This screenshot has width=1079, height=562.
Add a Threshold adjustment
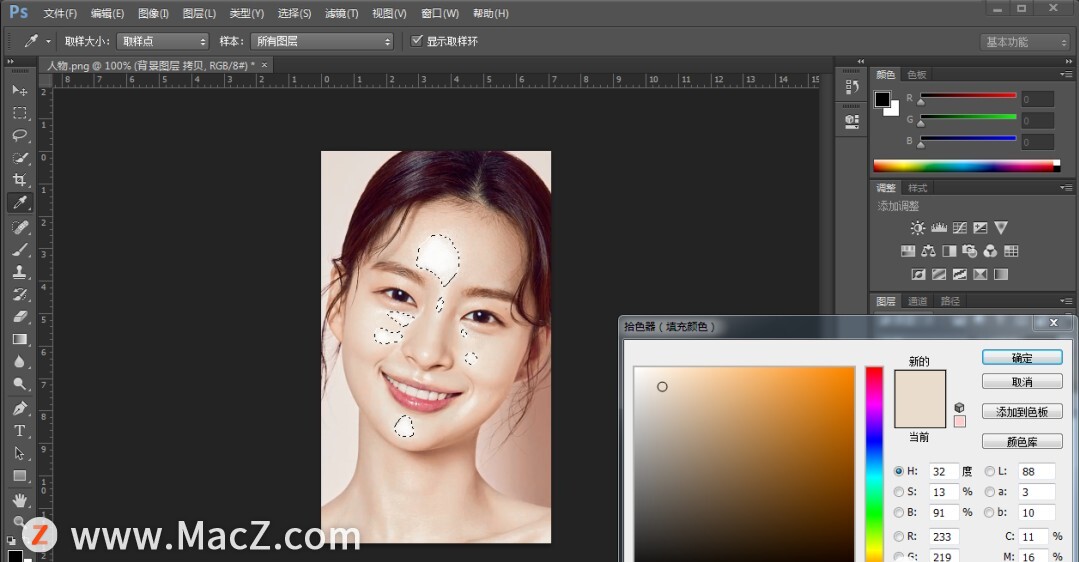coord(960,274)
